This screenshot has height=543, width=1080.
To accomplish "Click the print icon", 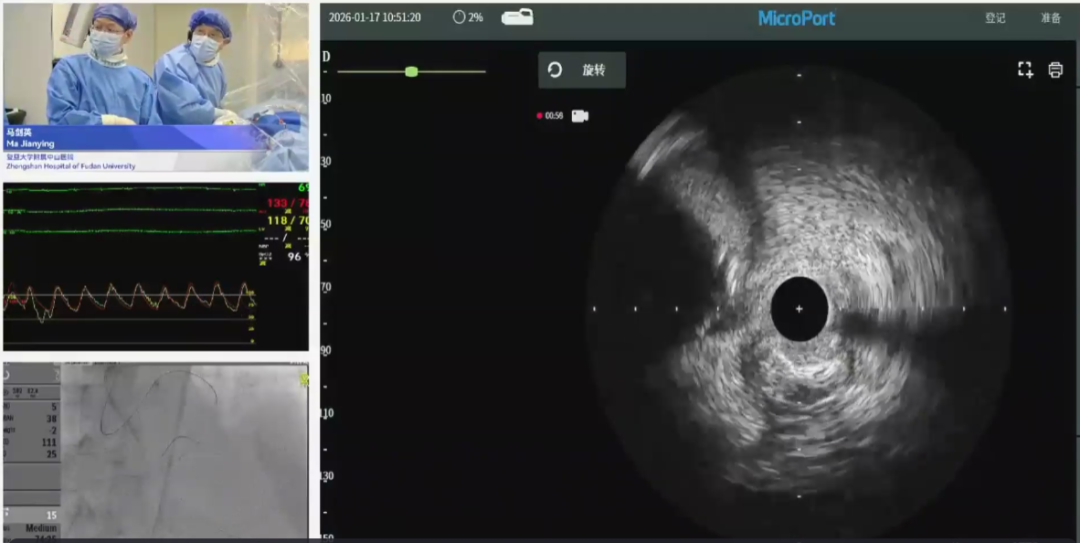I will [x=1055, y=70].
